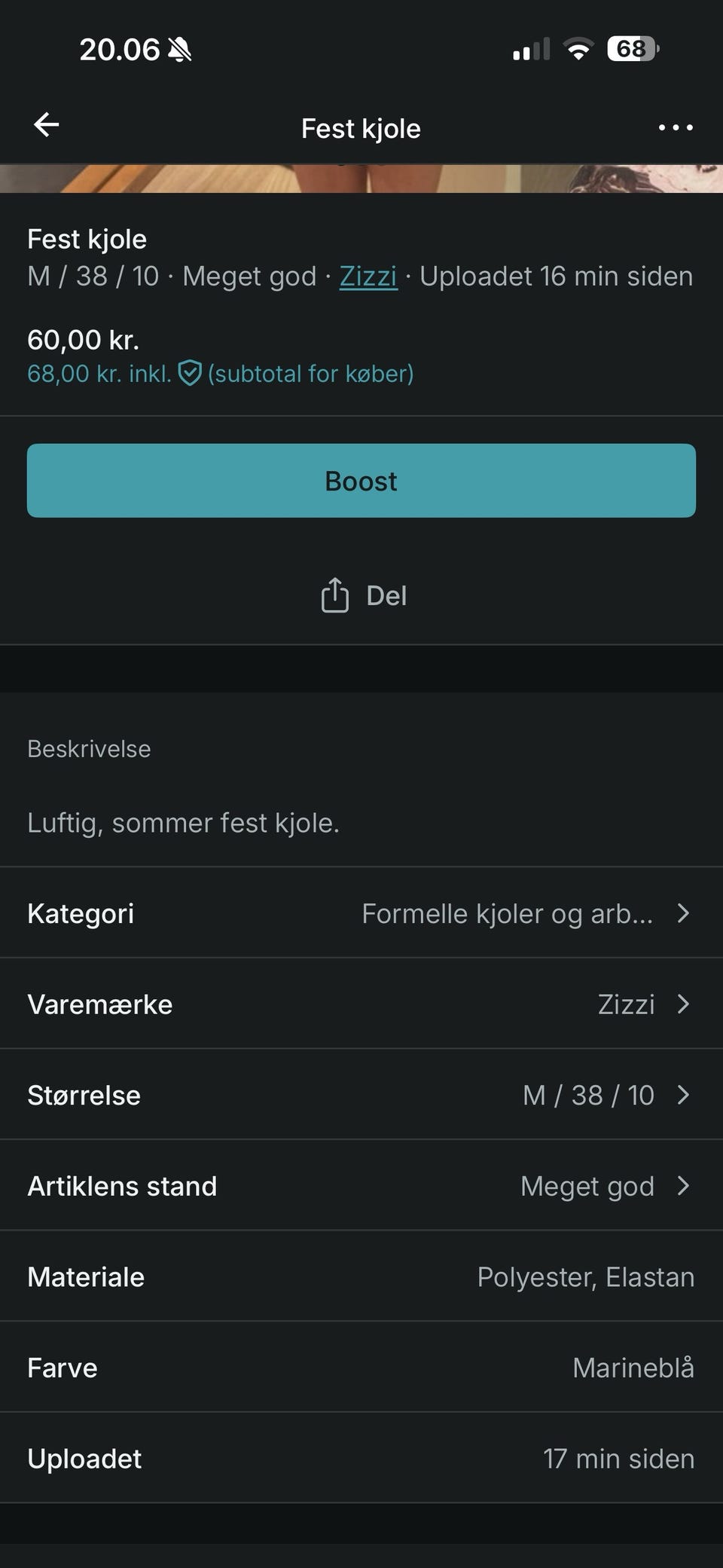Viewport: 723px width, 1568px height.
Task: Expand the Kategori row chevron
Action: (x=683, y=913)
